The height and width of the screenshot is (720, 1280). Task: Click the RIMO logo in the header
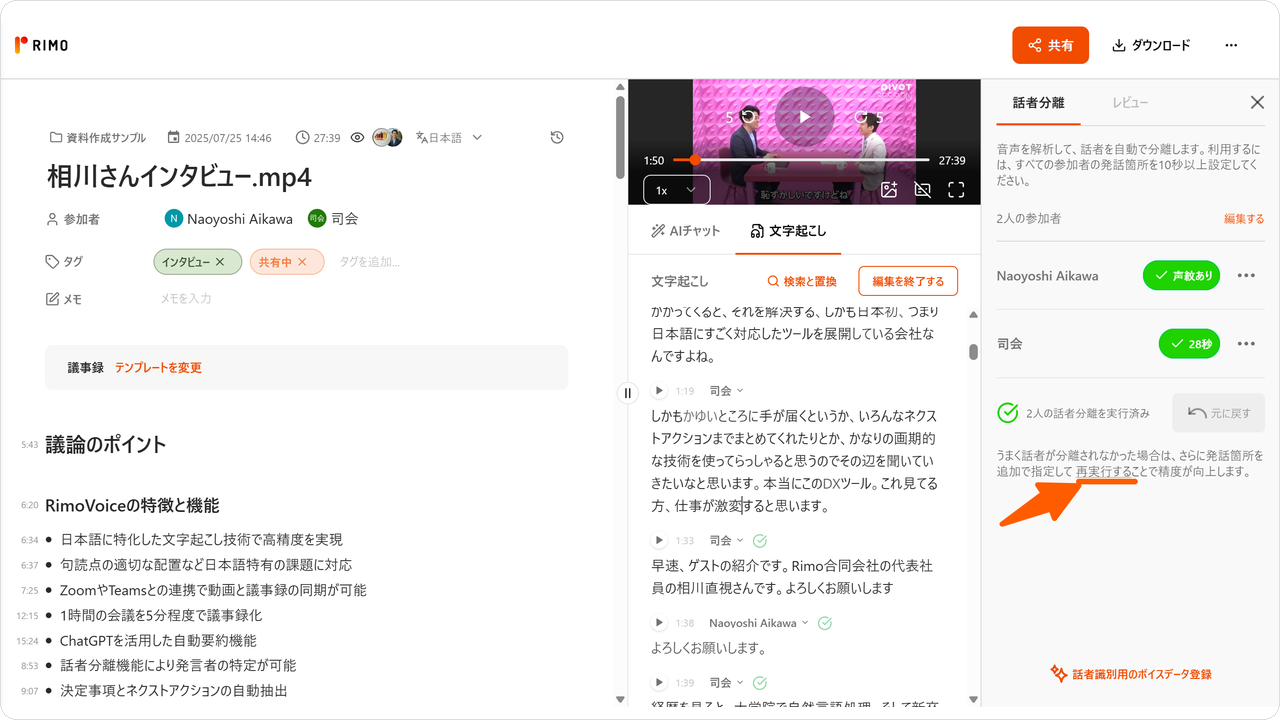click(42, 45)
